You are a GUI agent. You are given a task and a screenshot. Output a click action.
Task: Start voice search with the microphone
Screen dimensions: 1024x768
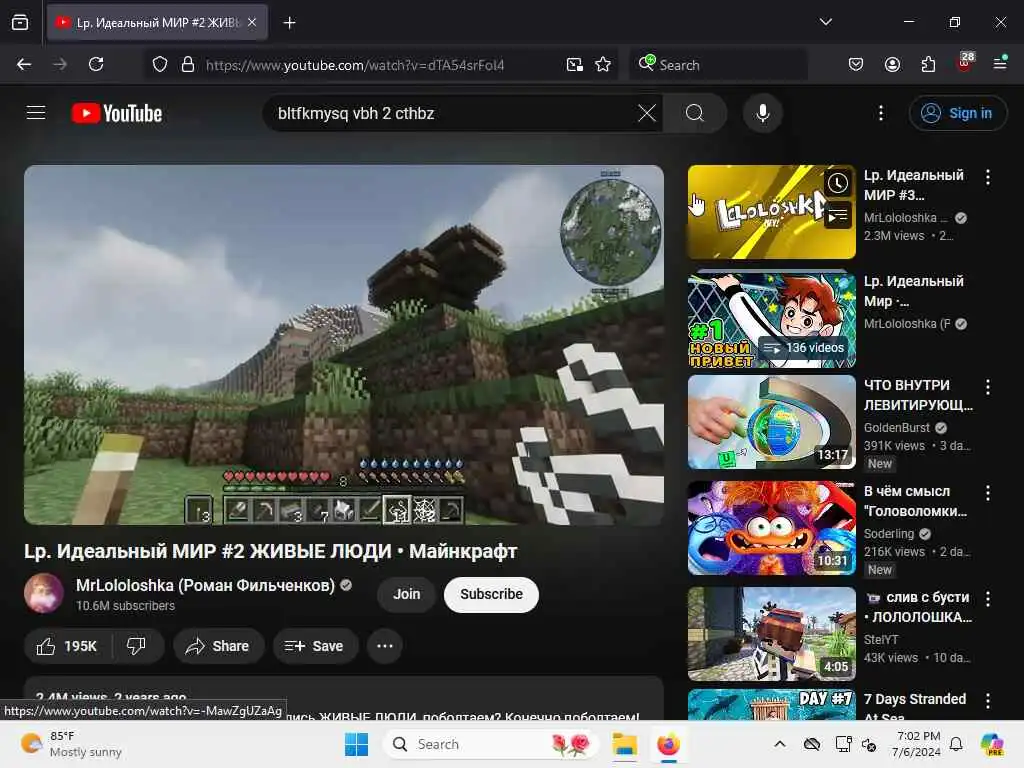[x=762, y=113]
